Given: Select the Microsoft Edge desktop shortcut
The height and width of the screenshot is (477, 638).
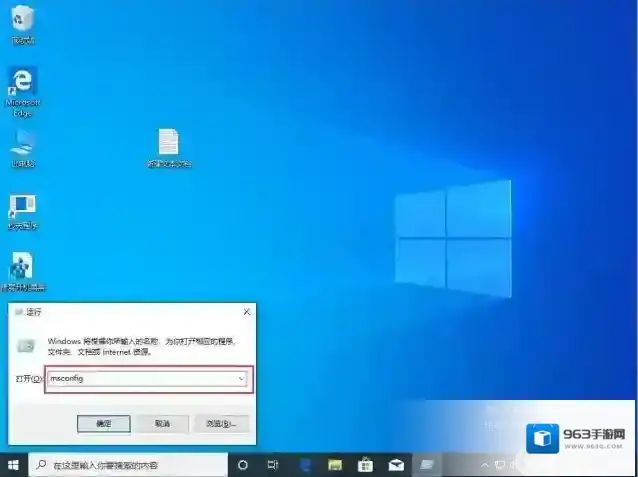Looking at the screenshot, I should [23, 92].
